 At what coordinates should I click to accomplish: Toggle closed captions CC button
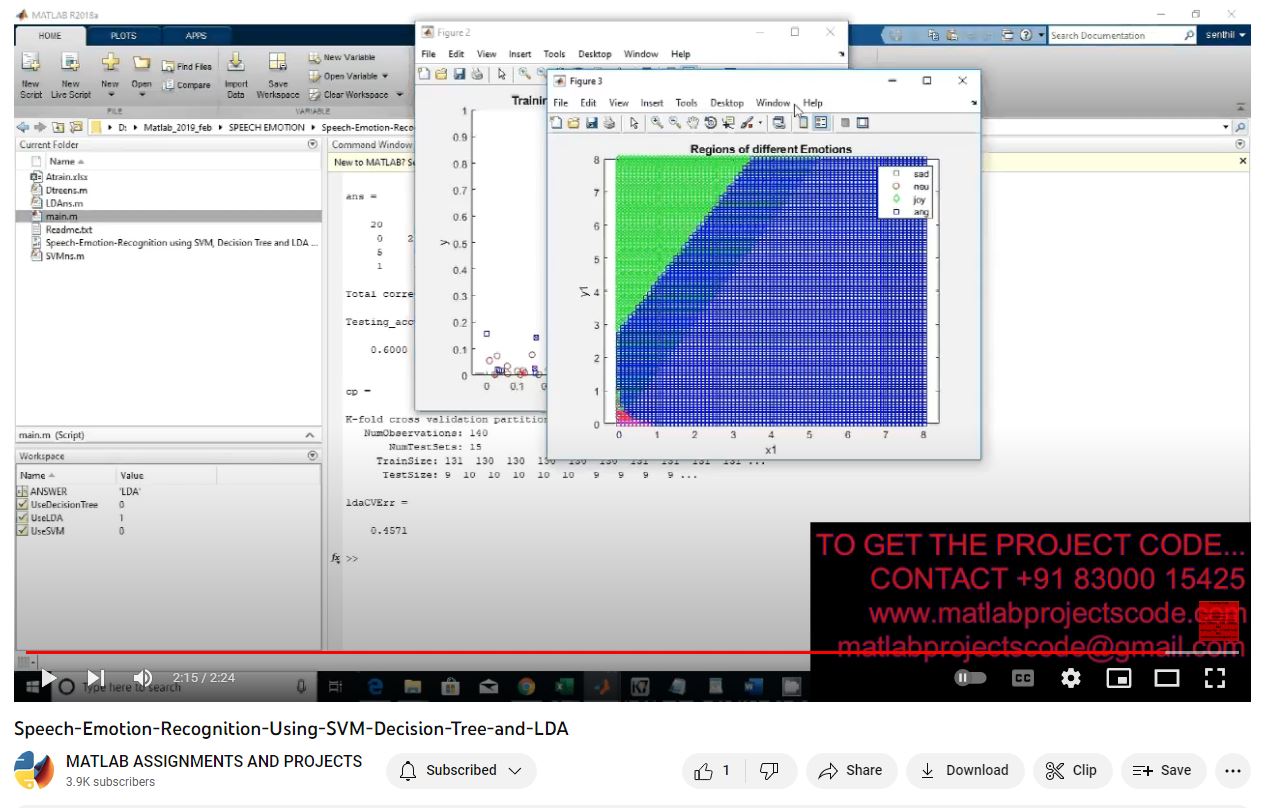point(1022,678)
